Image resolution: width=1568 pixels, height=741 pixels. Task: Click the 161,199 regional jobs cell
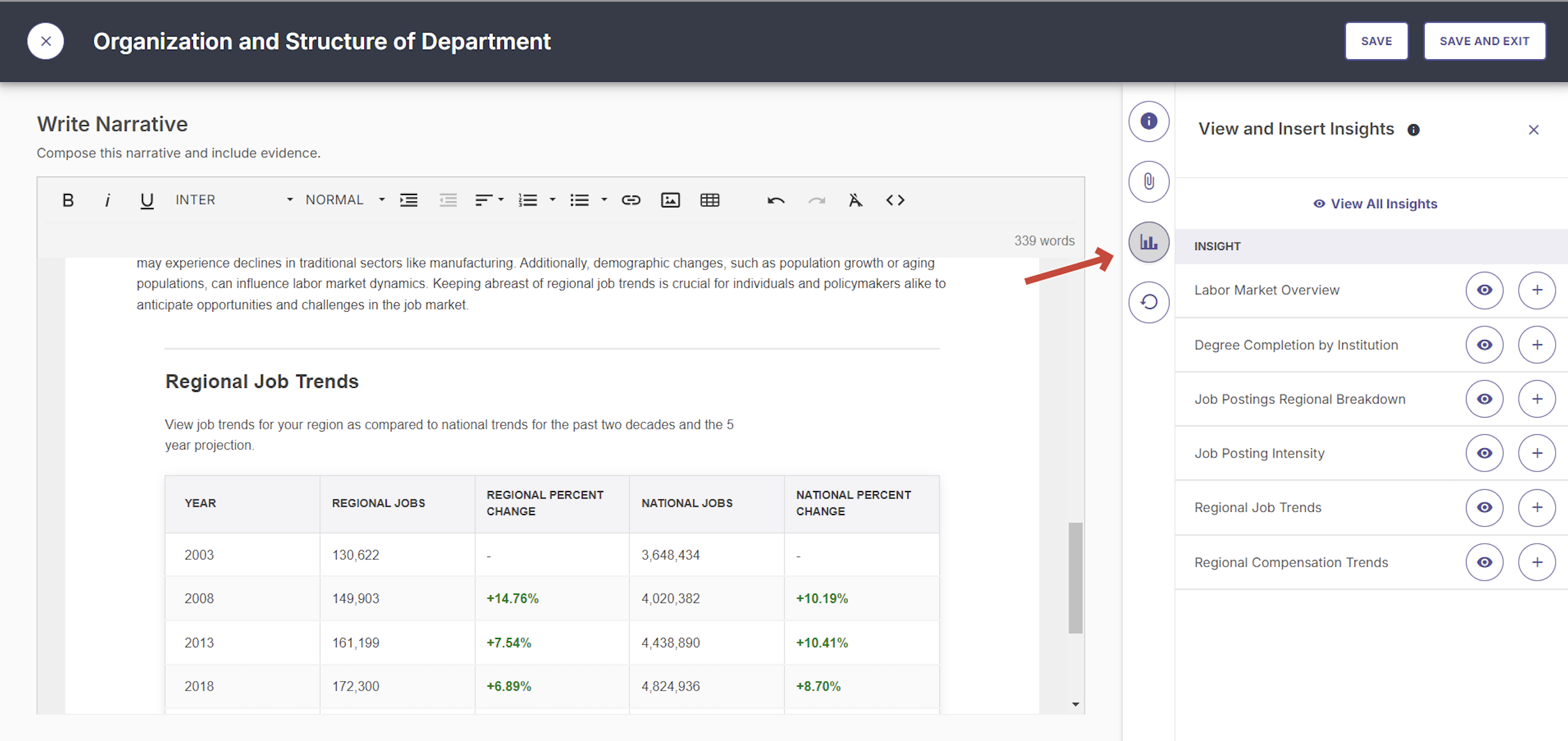[x=397, y=643]
